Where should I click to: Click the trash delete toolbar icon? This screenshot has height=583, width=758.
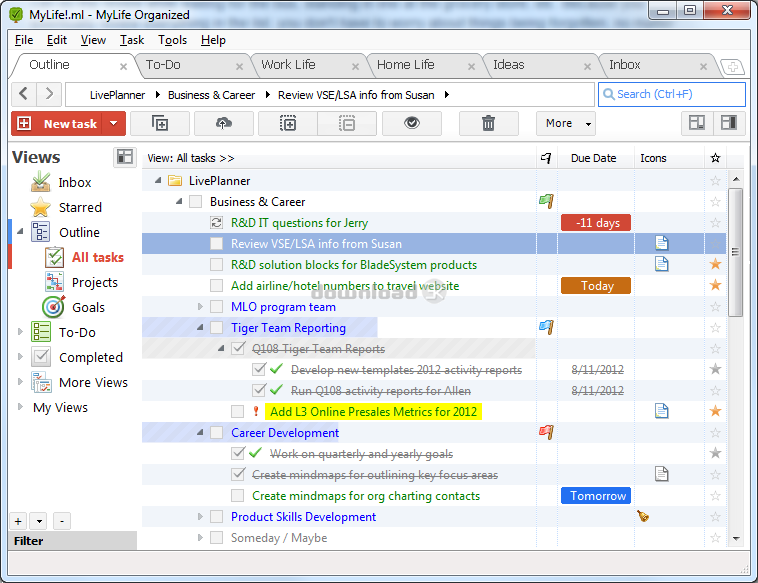tap(488, 124)
